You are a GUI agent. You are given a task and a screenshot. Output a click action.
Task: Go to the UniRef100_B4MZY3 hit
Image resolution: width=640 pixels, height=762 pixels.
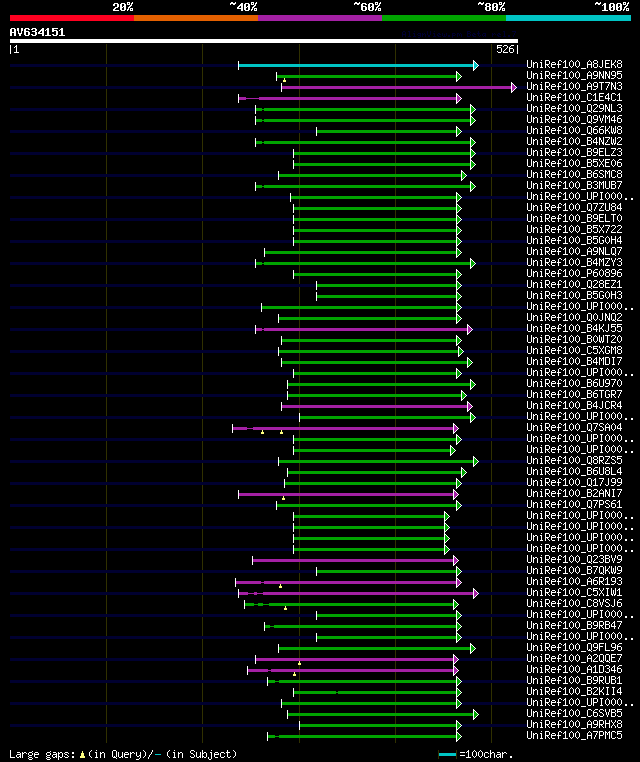pos(574,262)
